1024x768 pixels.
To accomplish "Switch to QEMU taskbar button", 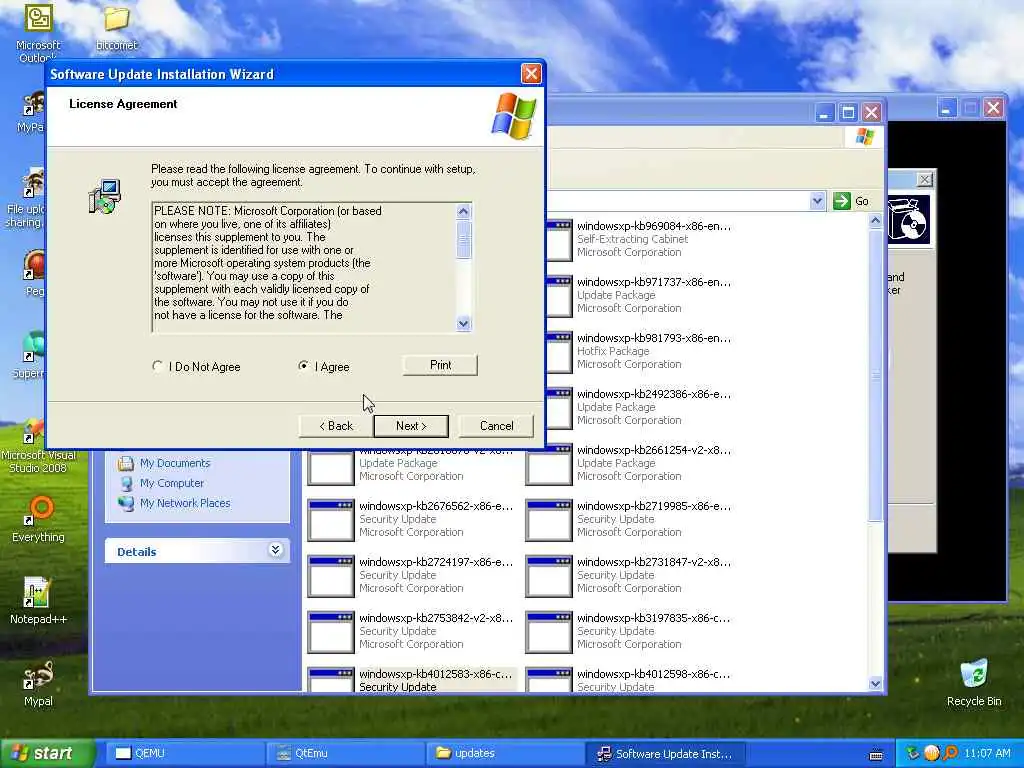I will pos(184,754).
